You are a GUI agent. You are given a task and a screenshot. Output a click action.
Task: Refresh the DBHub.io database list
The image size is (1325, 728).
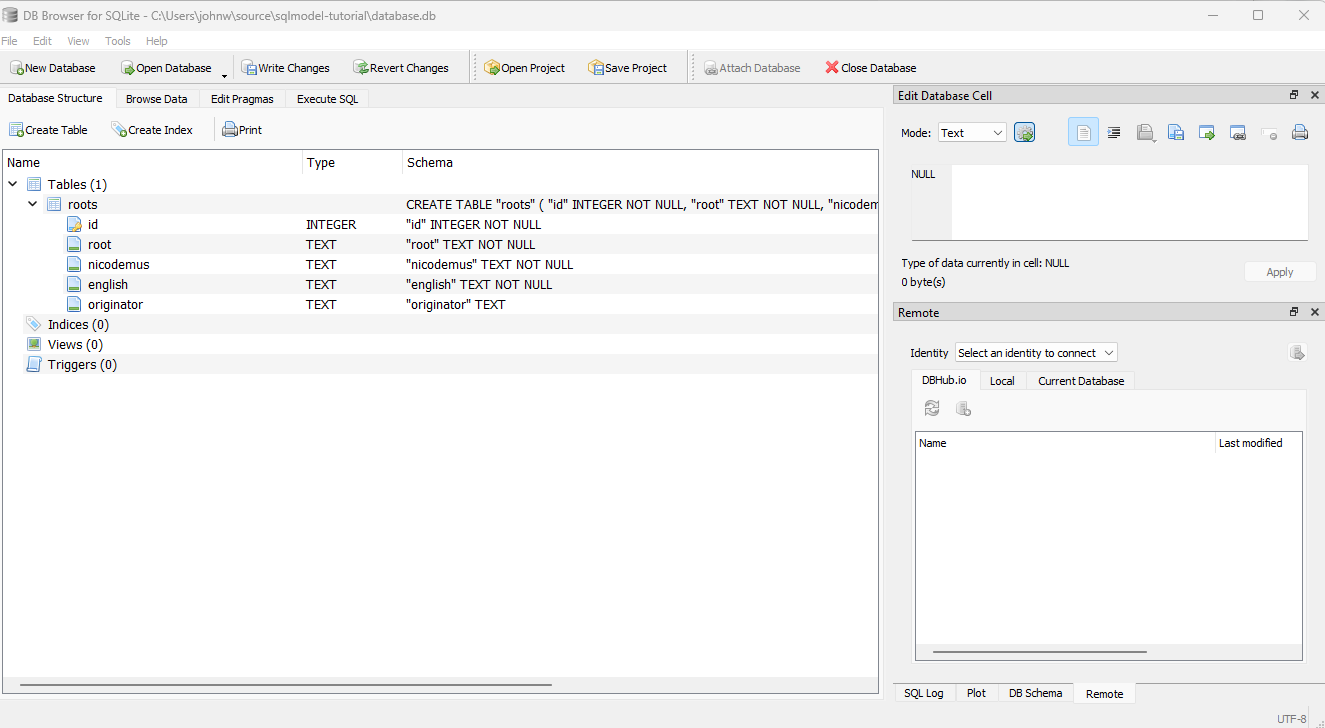(932, 408)
